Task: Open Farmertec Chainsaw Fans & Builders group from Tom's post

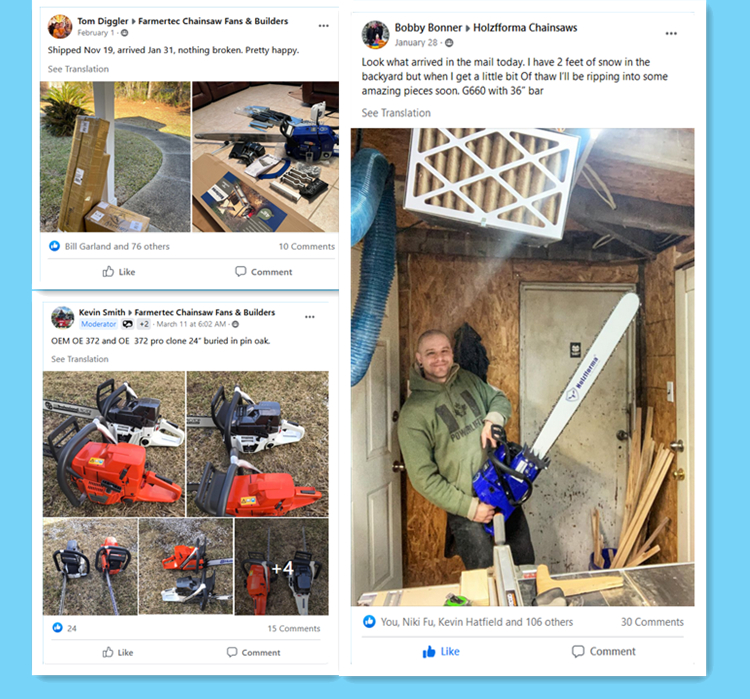Action: coord(213,21)
